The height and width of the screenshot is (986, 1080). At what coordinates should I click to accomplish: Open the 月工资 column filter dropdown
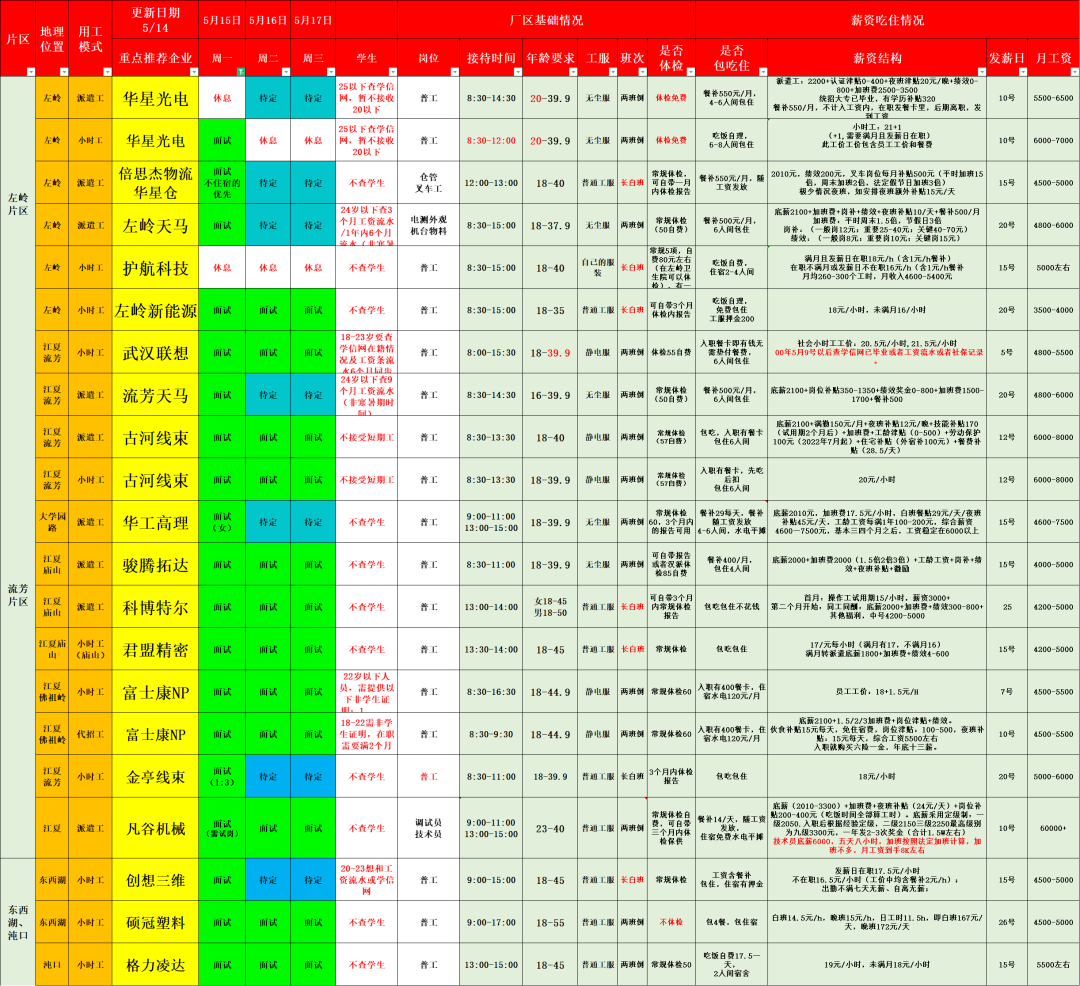1074,72
